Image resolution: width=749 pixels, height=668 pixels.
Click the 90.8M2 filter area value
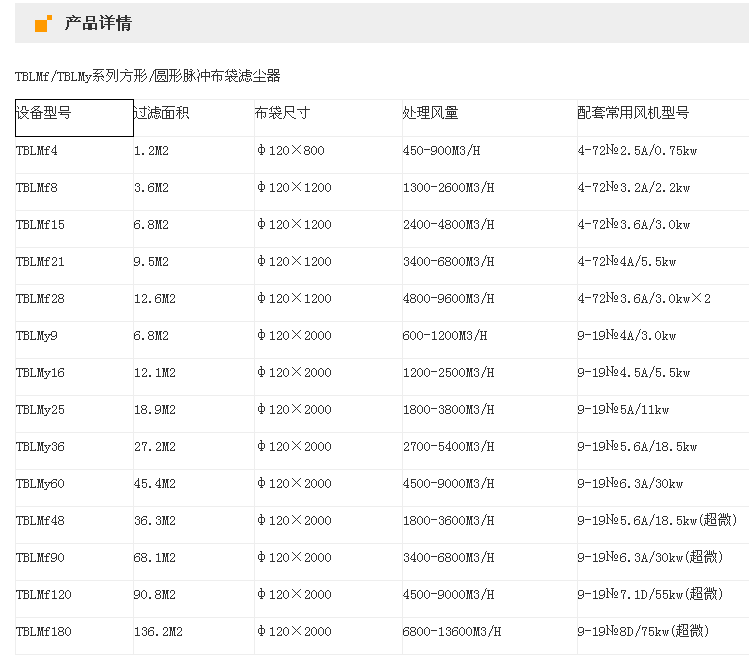coord(155,595)
